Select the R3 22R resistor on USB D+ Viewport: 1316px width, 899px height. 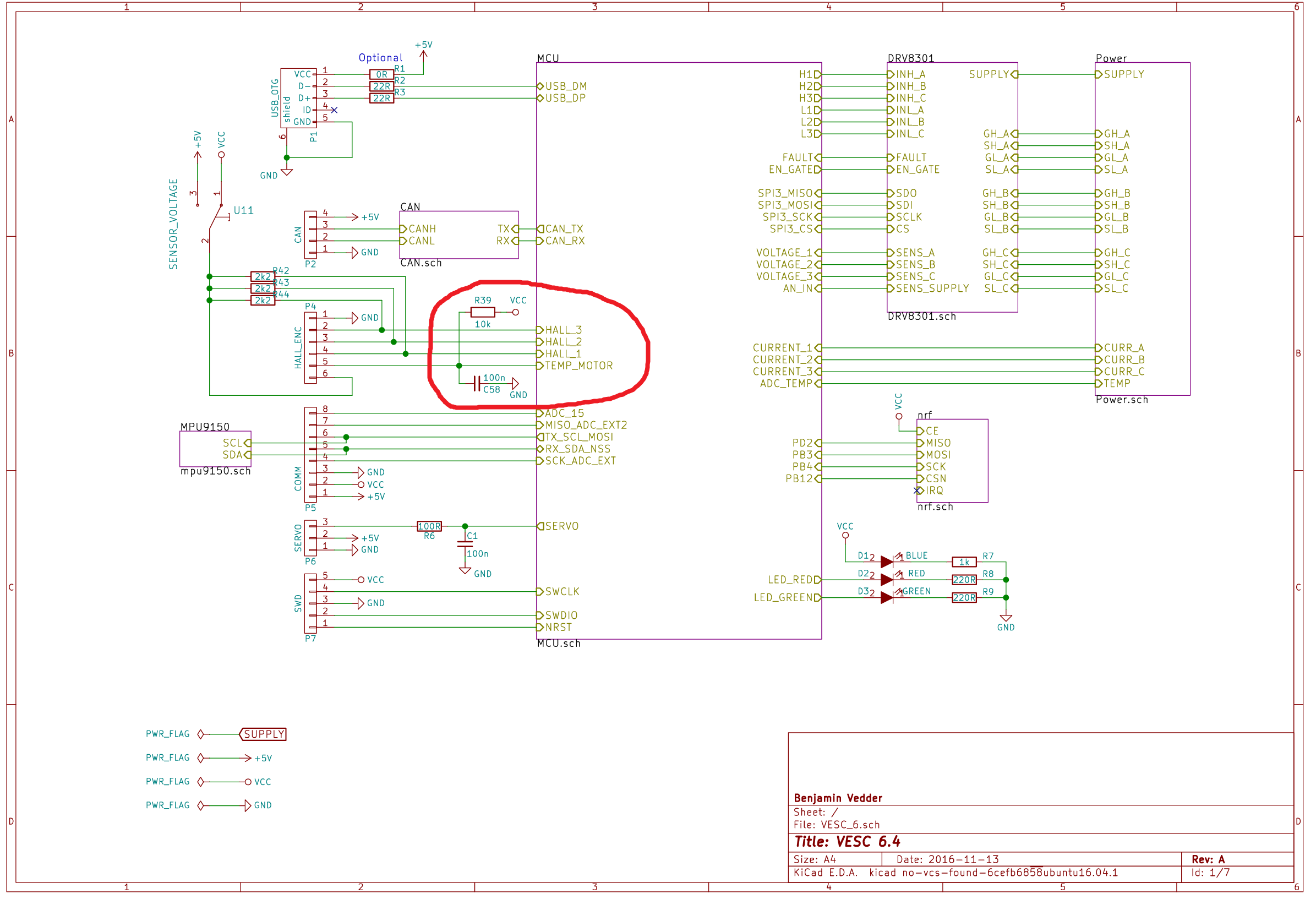[x=381, y=98]
